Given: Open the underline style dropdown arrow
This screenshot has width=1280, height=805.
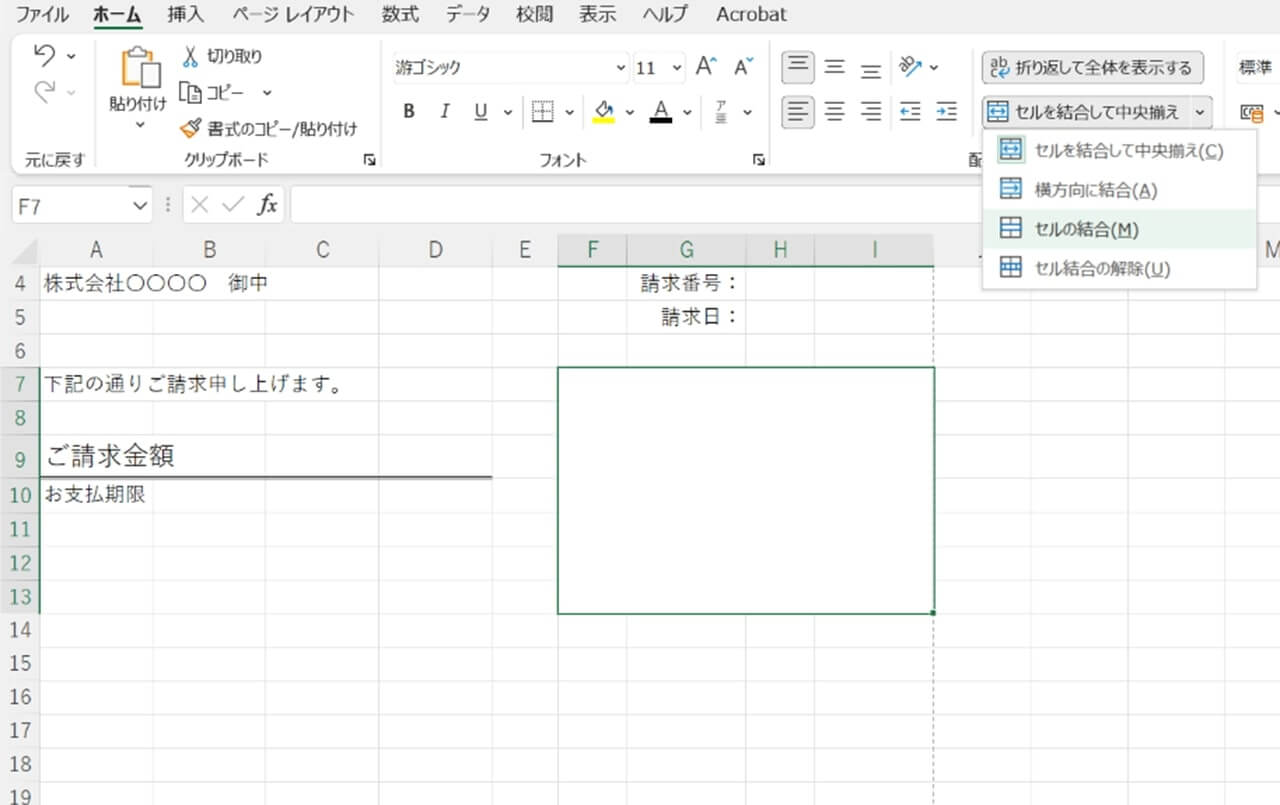Looking at the screenshot, I should 507,112.
